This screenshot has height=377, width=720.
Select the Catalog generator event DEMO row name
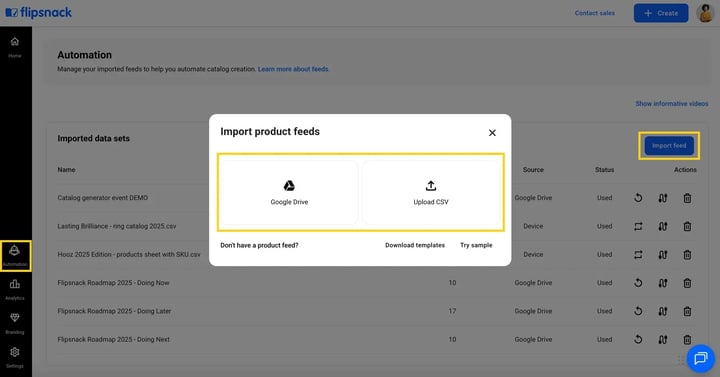point(102,198)
